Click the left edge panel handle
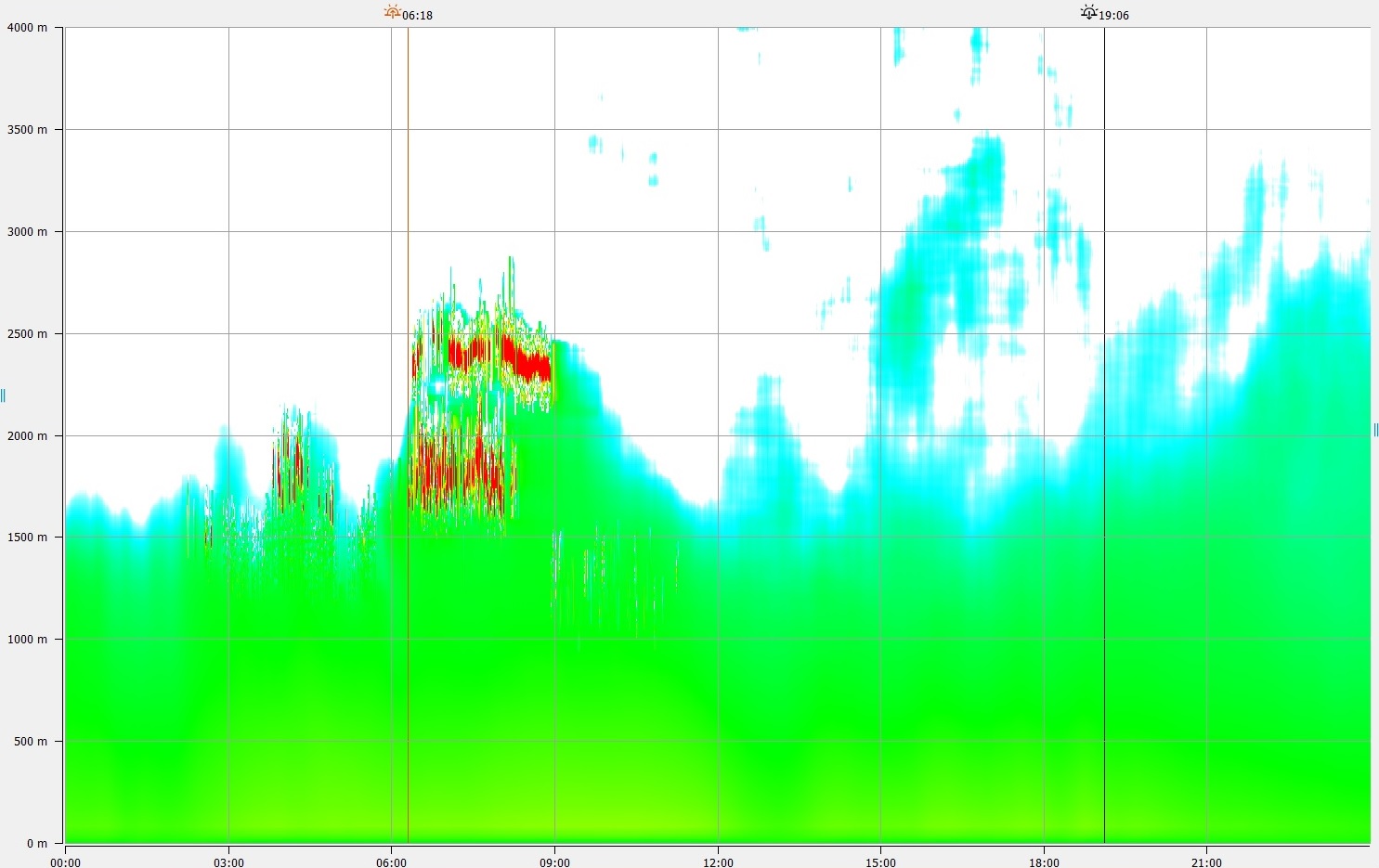1379x868 pixels. click(x=3, y=396)
